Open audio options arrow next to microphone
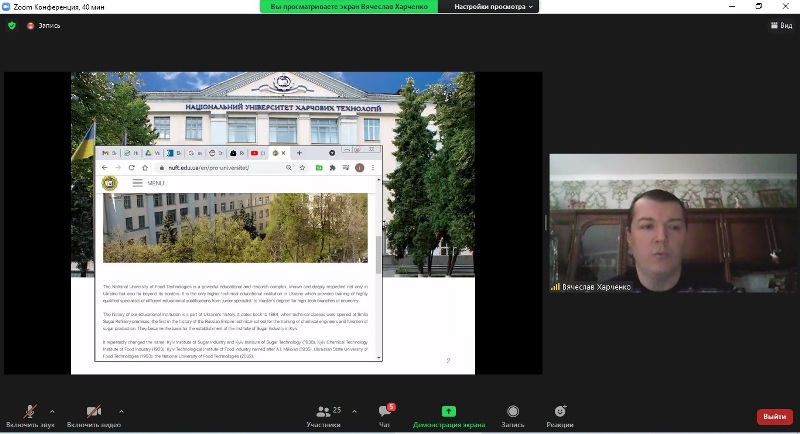This screenshot has height=434, width=800. point(52,411)
